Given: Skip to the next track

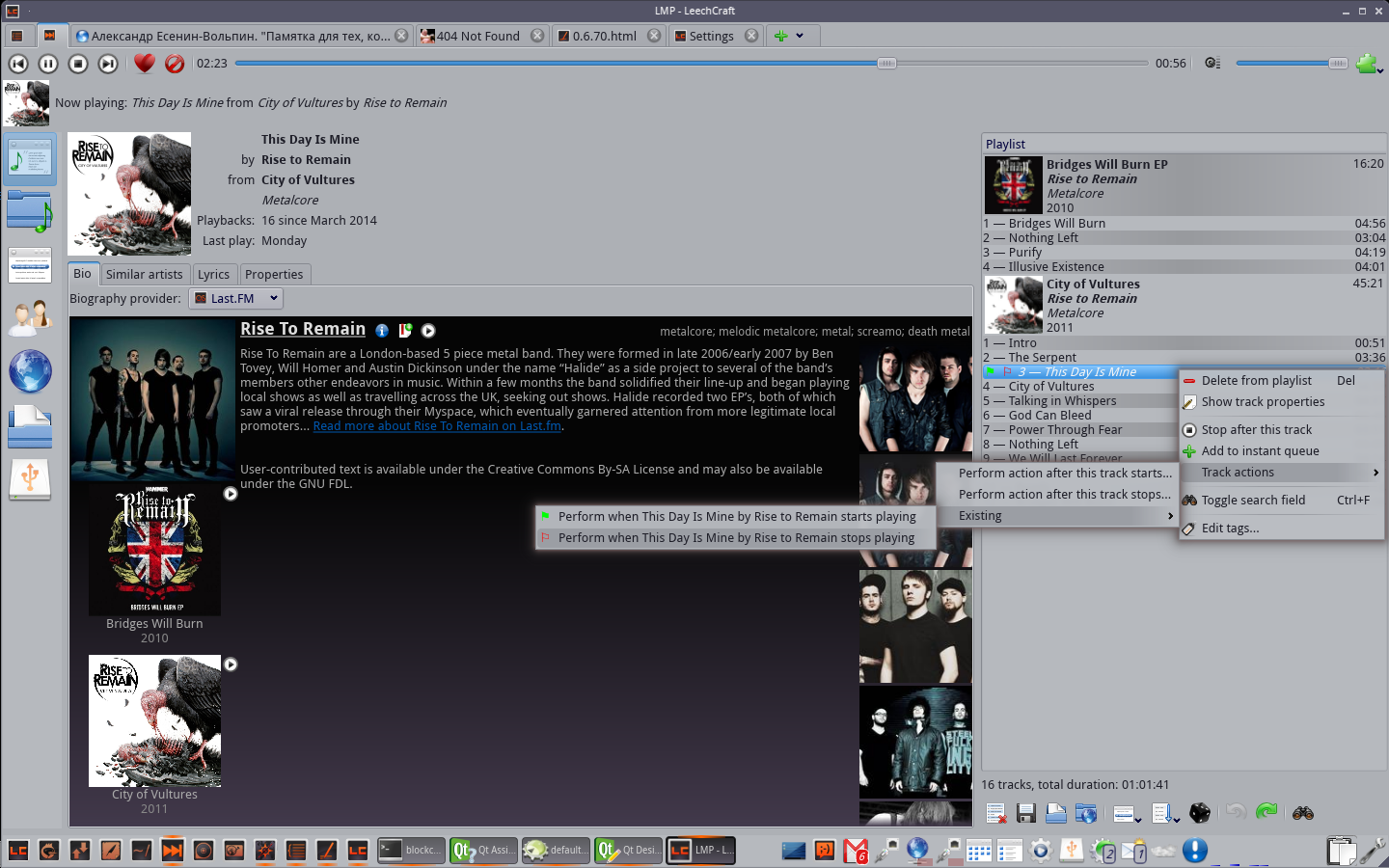Looking at the screenshot, I should point(108,64).
